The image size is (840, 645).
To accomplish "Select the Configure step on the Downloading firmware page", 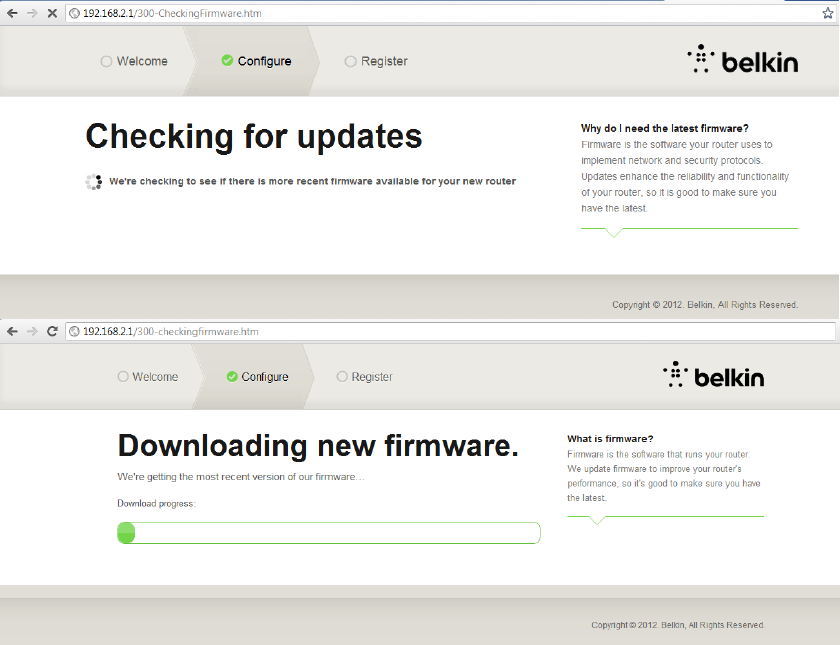I will coord(258,377).
